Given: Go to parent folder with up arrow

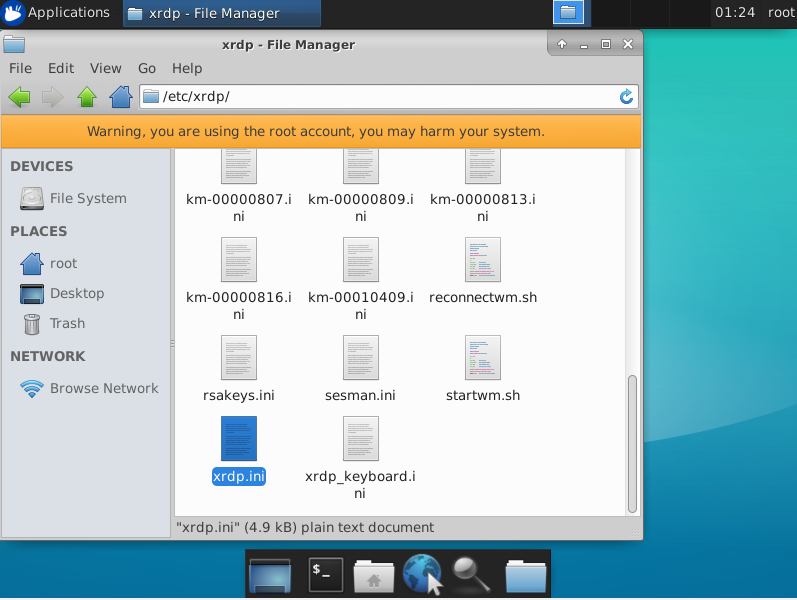Looking at the screenshot, I should click(87, 97).
